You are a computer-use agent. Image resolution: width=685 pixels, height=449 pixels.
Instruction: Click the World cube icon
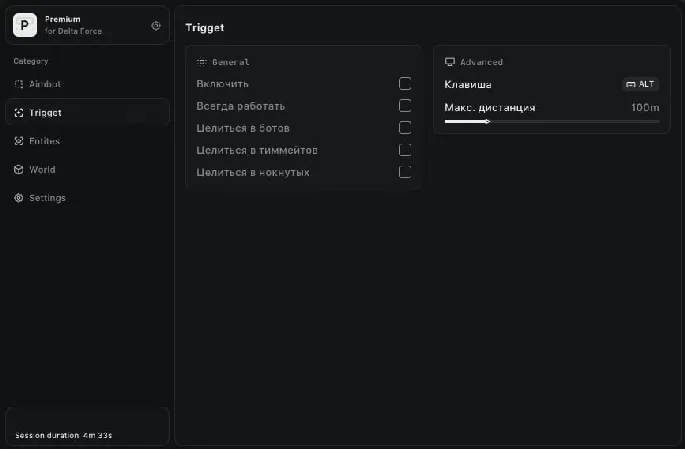point(19,169)
